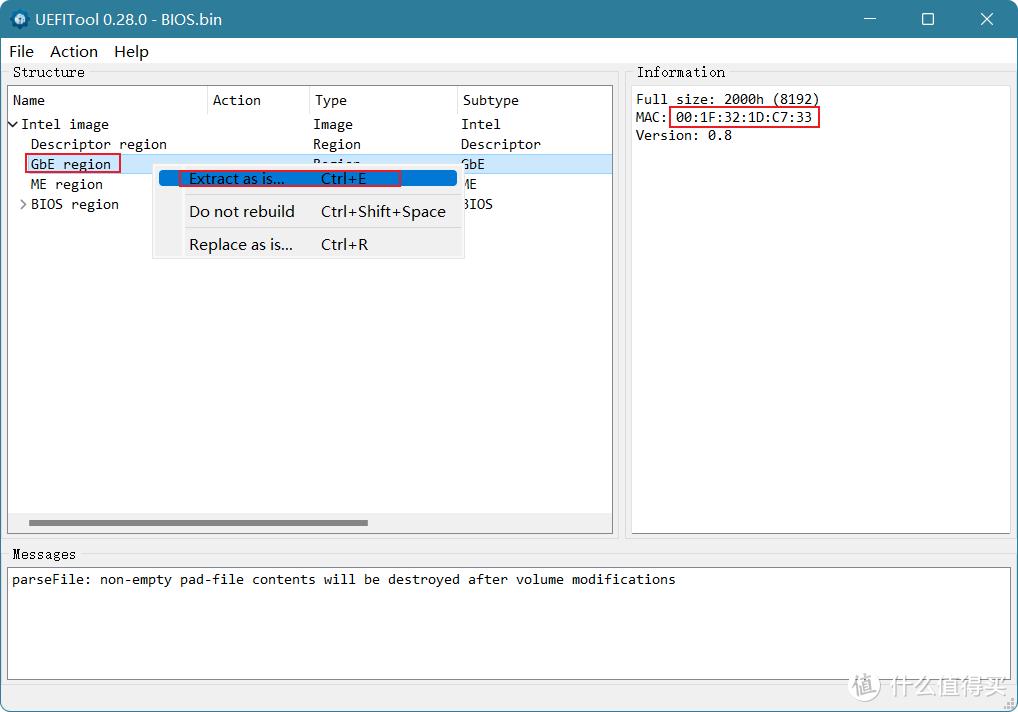This screenshot has width=1018, height=712.
Task: Open the Action menu
Action: tap(74, 52)
